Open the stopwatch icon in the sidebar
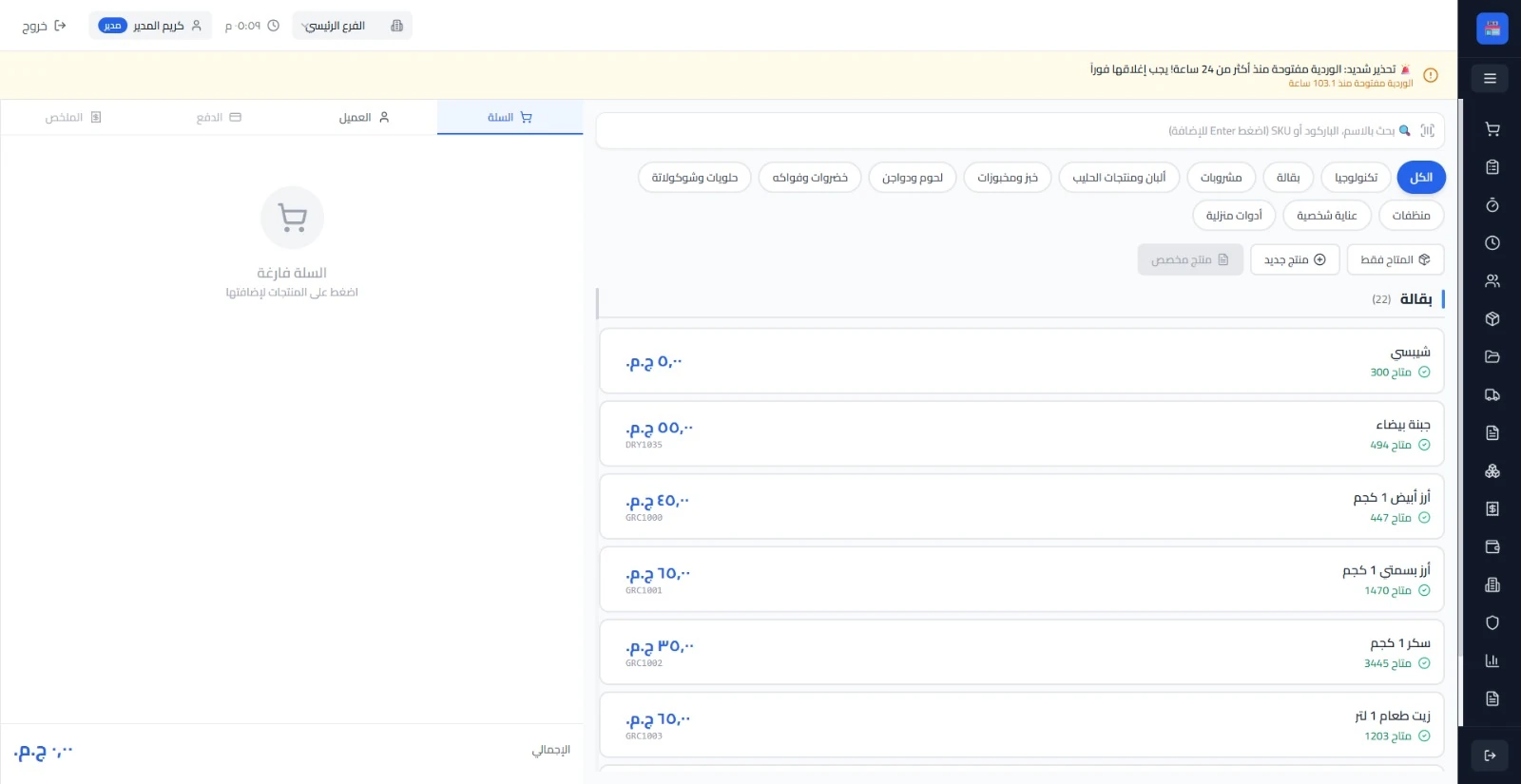The image size is (1521, 784). (x=1492, y=205)
